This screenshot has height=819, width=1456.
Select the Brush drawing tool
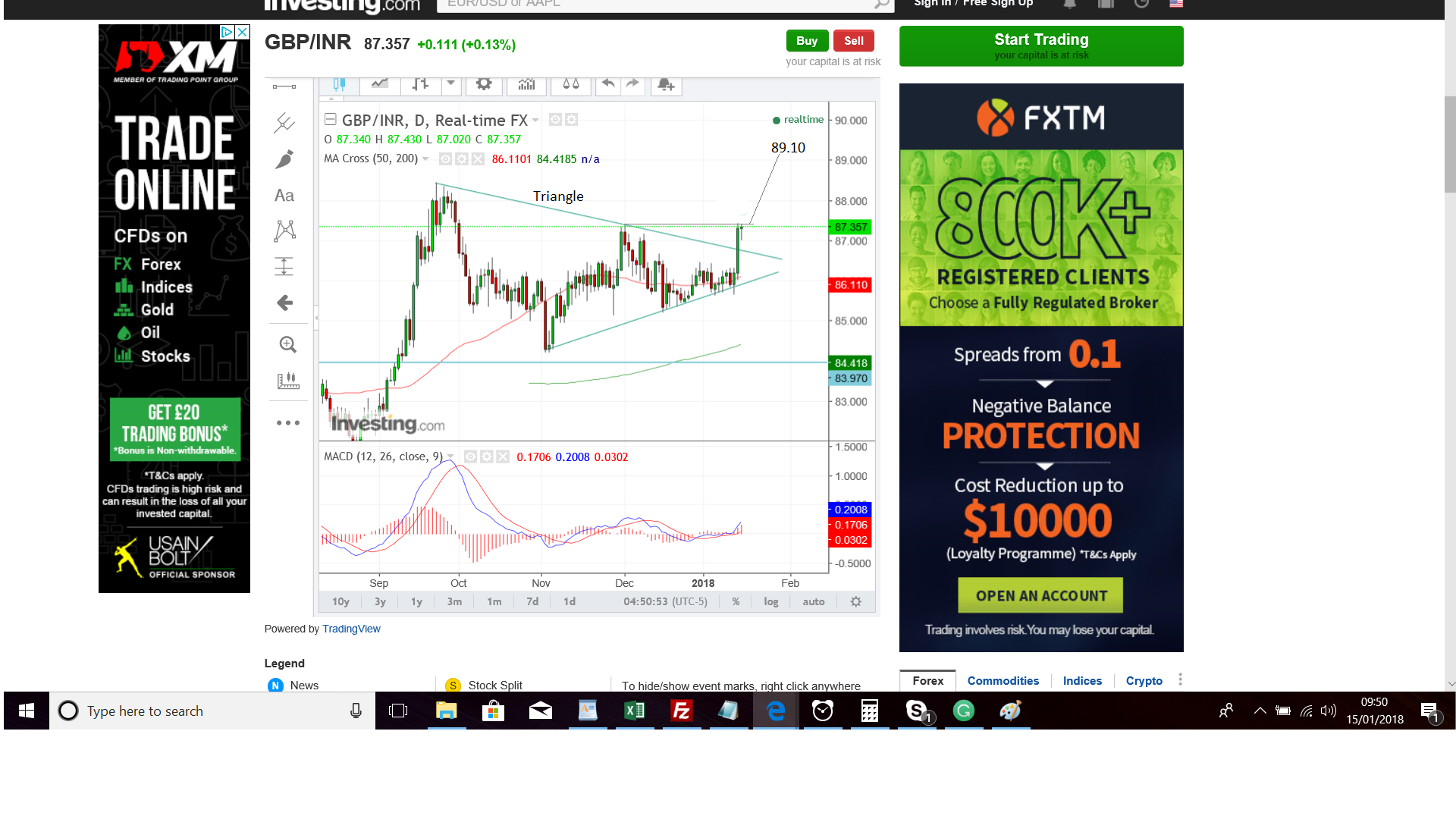284,159
